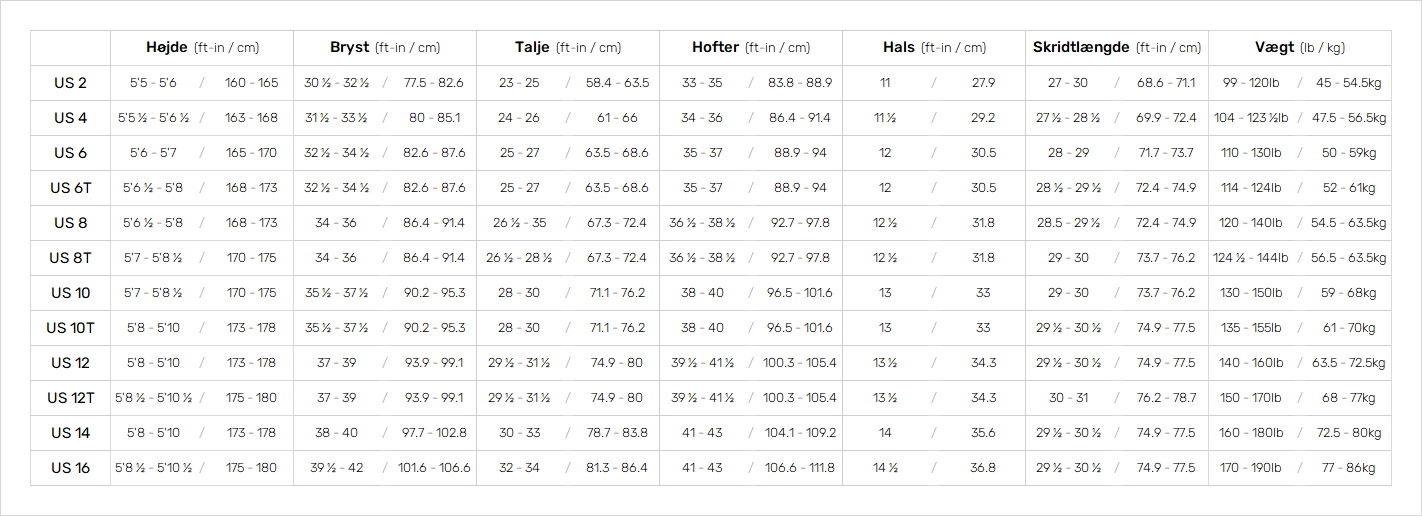This screenshot has width=1422, height=516.
Task: Click the Højde column header
Action: 202,48
